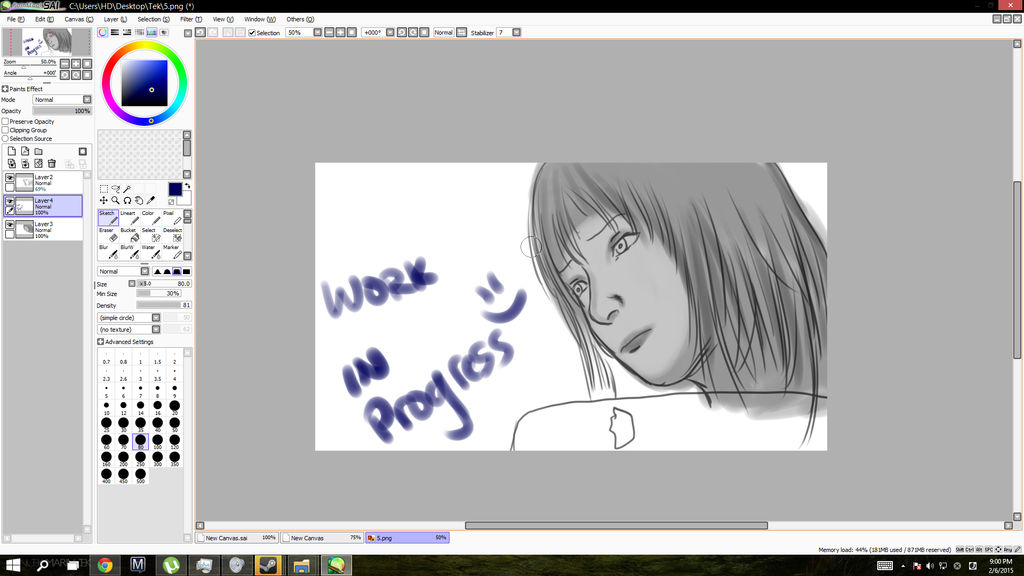Switch to the 5.png document tab

(407, 537)
